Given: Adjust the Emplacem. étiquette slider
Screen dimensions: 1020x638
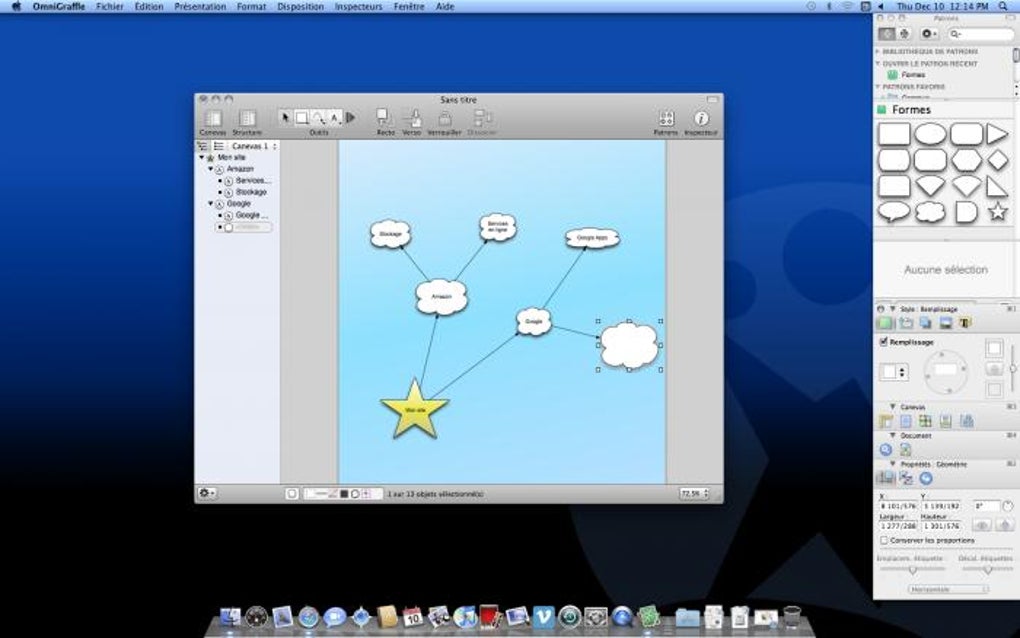Looking at the screenshot, I should [x=912, y=570].
